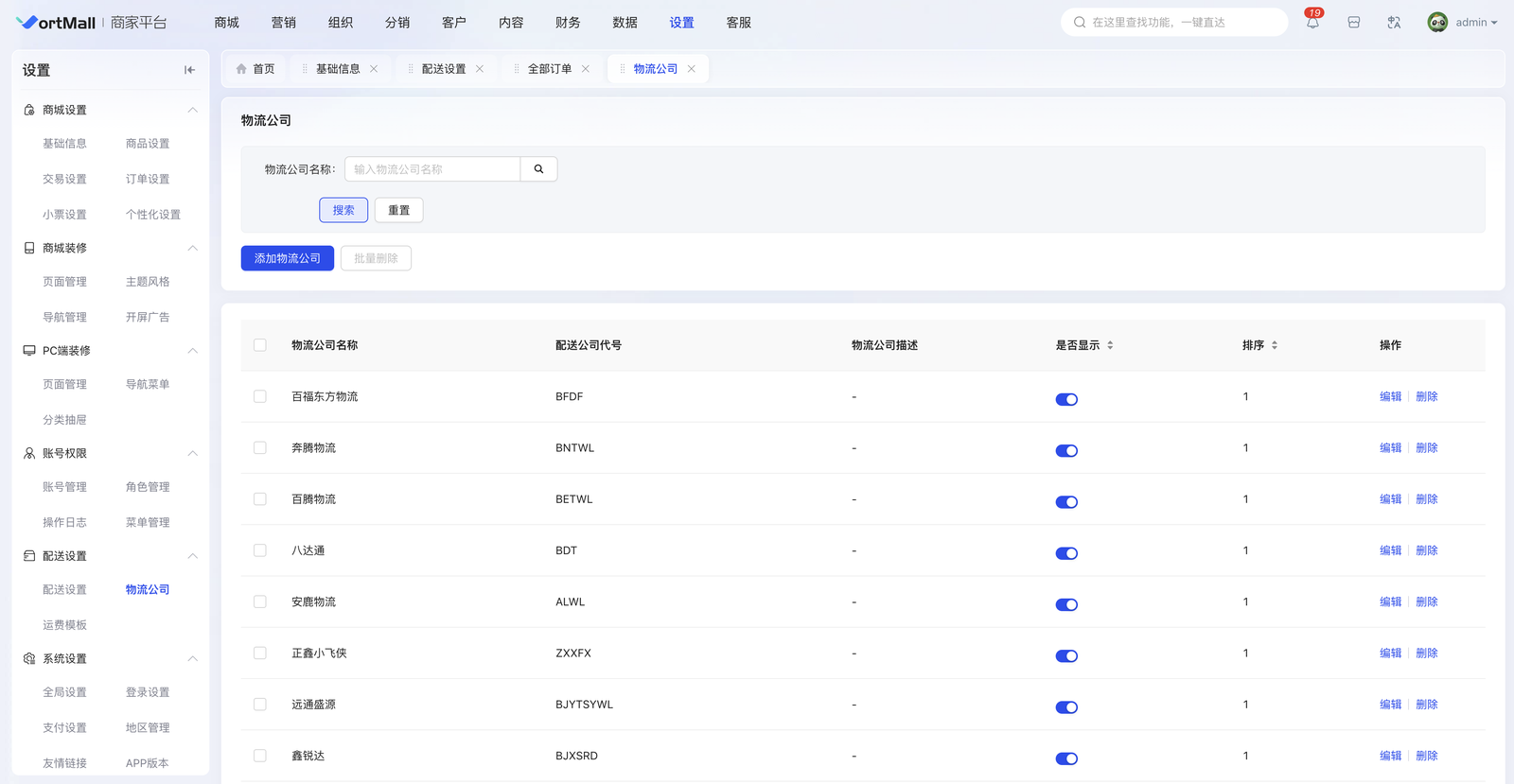Close the 基础信息 tab
This screenshot has width=1514, height=784.
tap(375, 69)
